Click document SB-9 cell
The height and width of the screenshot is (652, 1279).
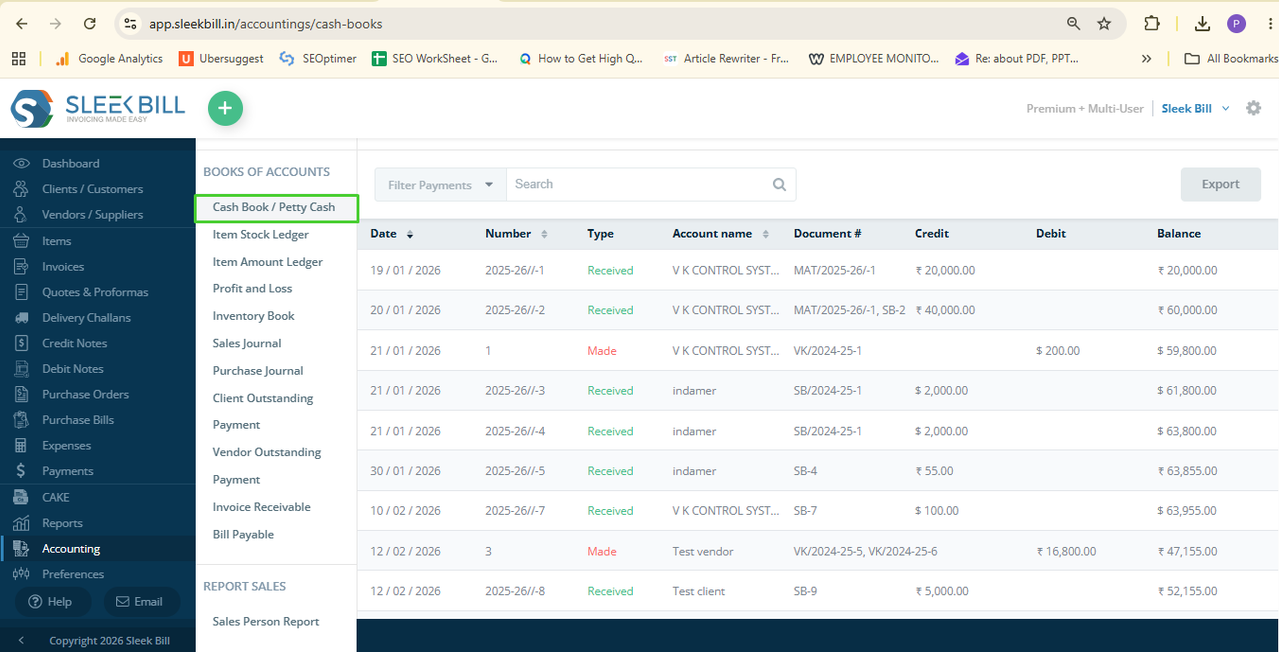pyautogui.click(x=805, y=591)
